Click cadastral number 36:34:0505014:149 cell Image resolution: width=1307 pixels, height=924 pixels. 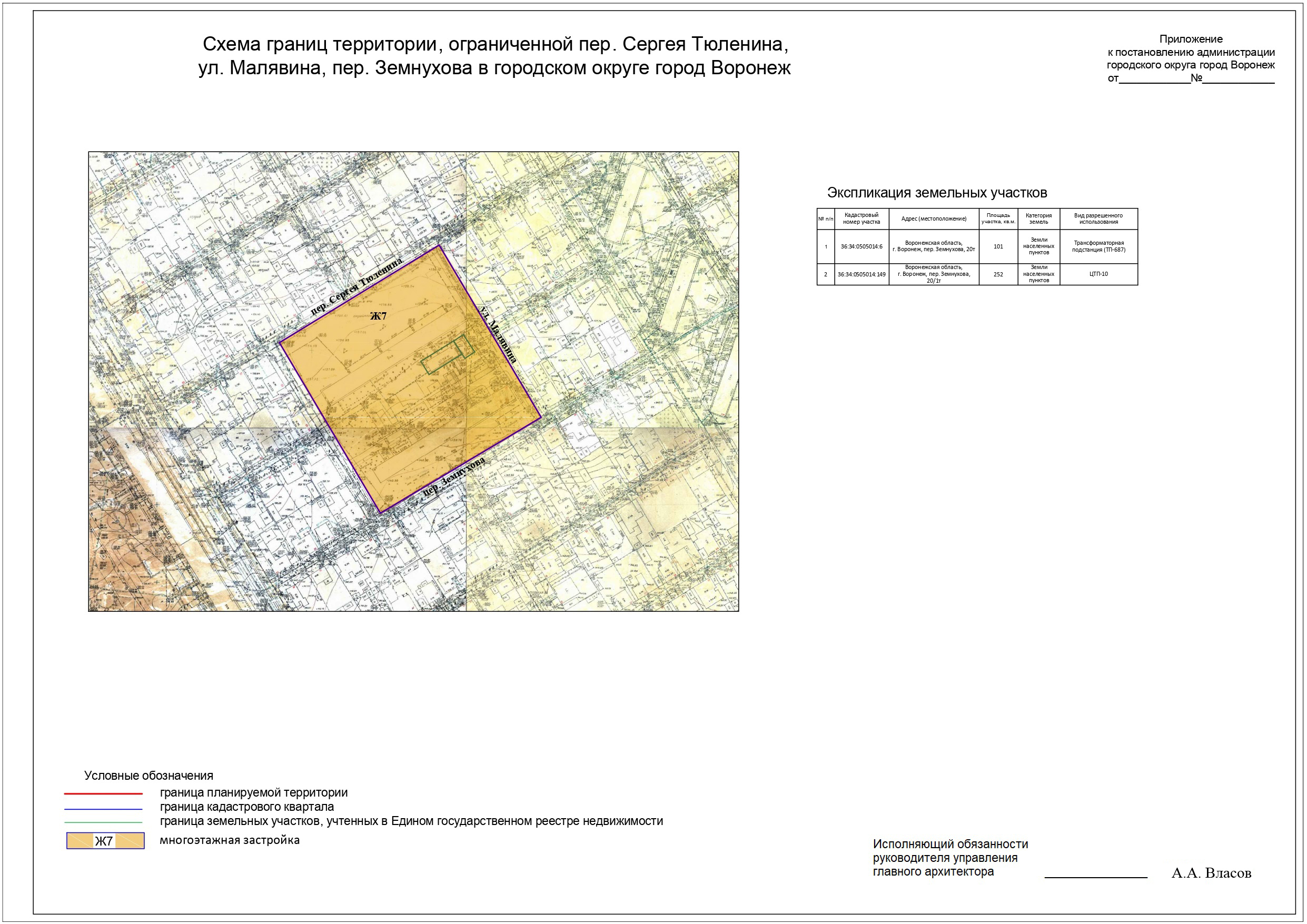[862, 274]
